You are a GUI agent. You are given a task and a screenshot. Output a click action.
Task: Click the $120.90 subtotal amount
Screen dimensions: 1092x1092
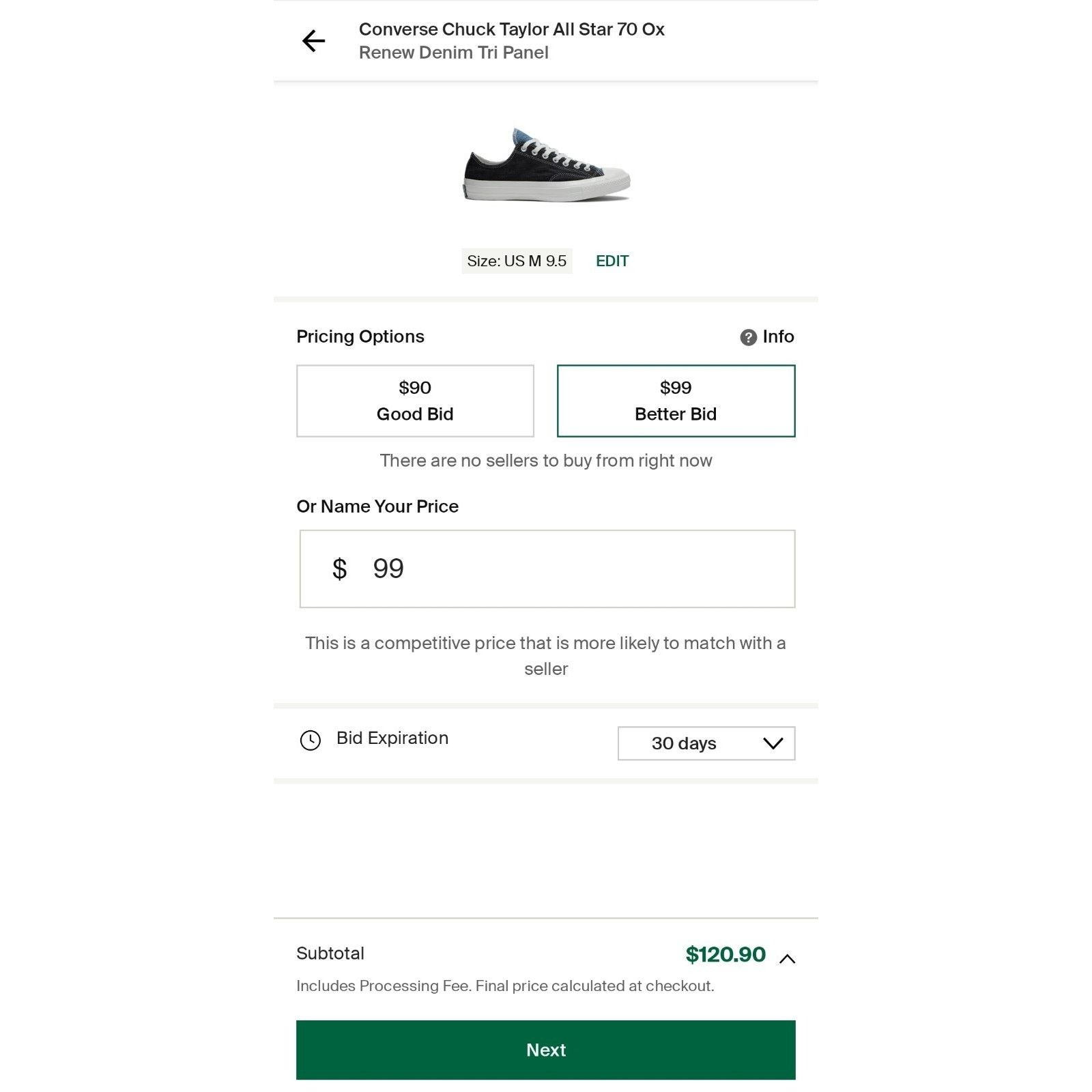(725, 954)
